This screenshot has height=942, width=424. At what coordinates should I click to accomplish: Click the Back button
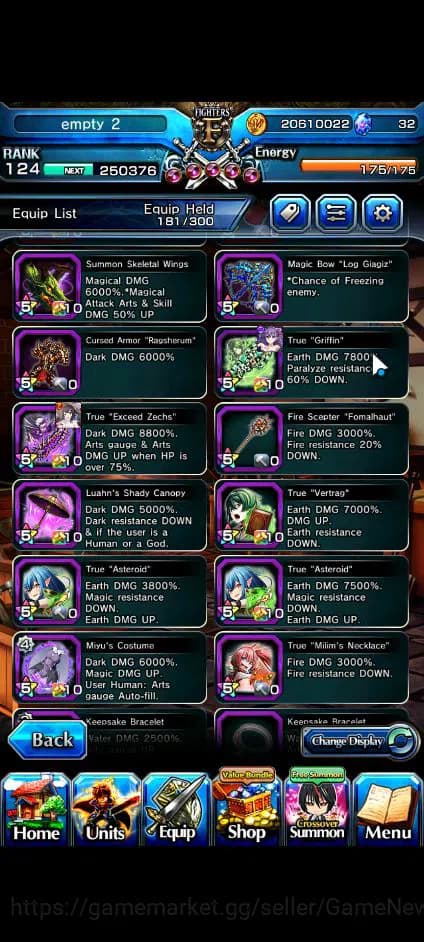pyautogui.click(x=47, y=740)
